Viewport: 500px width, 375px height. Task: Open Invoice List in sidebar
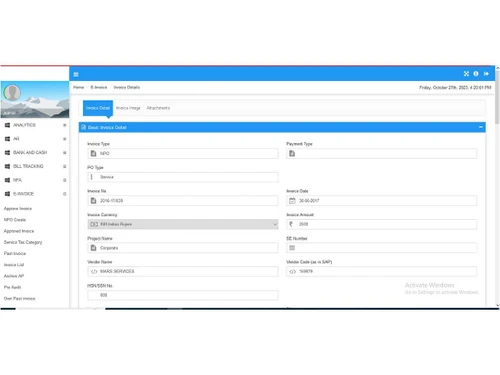(x=14, y=265)
